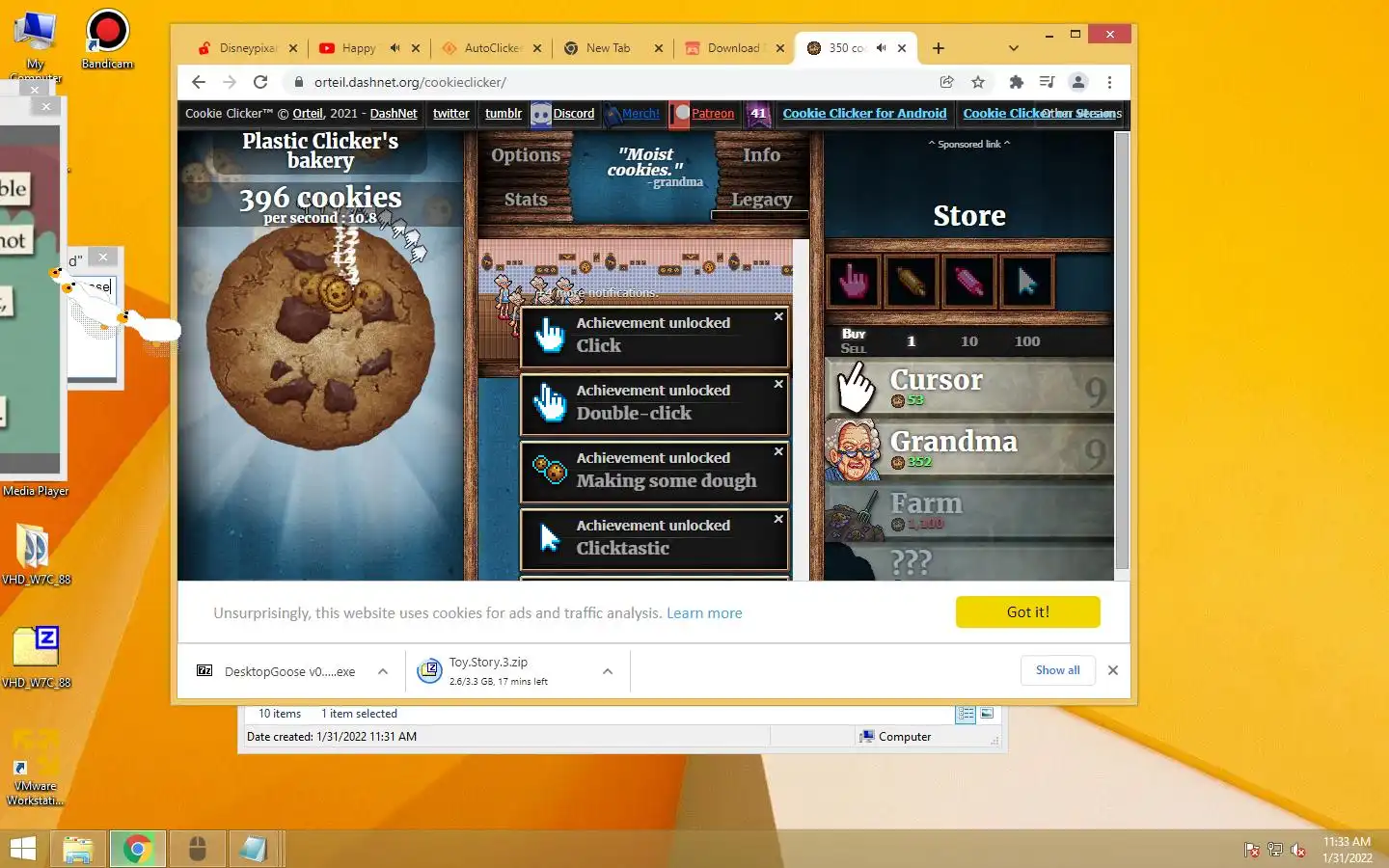Open the Click achievement icon
This screenshot has width=1389, height=868.
[550, 335]
